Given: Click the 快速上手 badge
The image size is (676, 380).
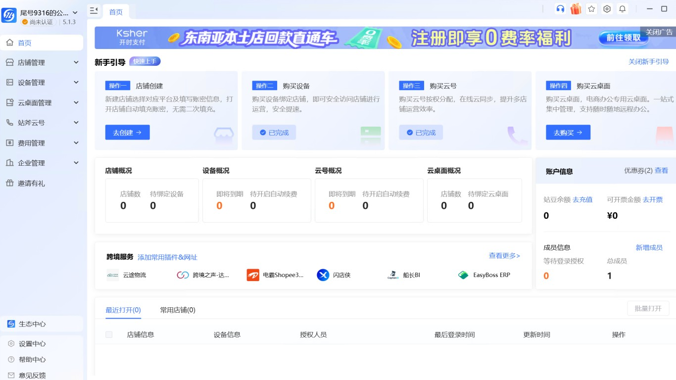Looking at the screenshot, I should coord(145,62).
